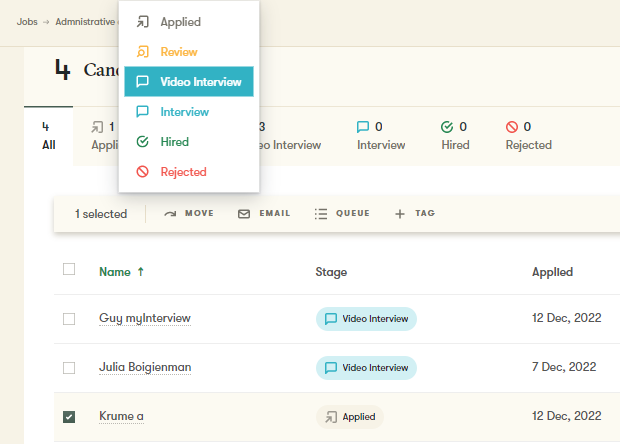This screenshot has width=620, height=444.
Task: Click the Email envelope icon
Action: (x=244, y=213)
